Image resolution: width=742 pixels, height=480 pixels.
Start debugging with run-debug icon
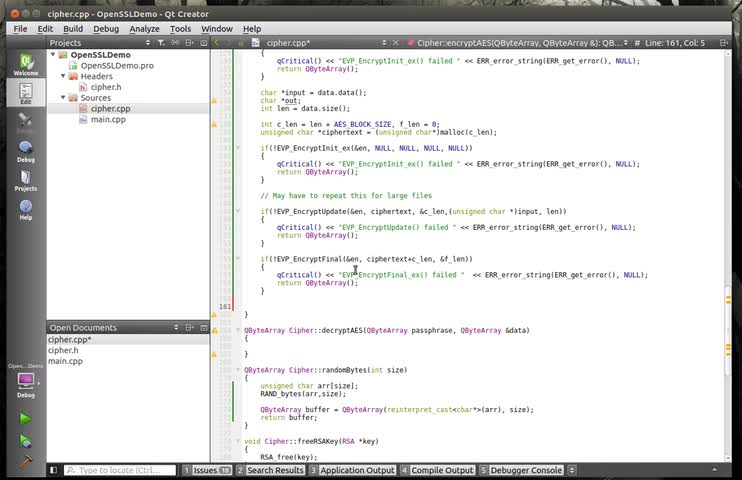[26, 441]
